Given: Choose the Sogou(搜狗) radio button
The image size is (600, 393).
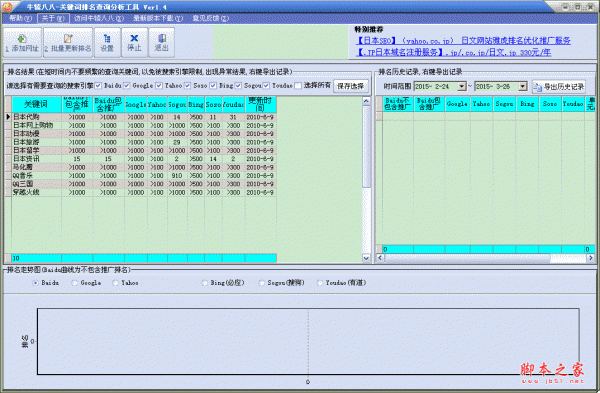Looking at the screenshot, I should [261, 283].
